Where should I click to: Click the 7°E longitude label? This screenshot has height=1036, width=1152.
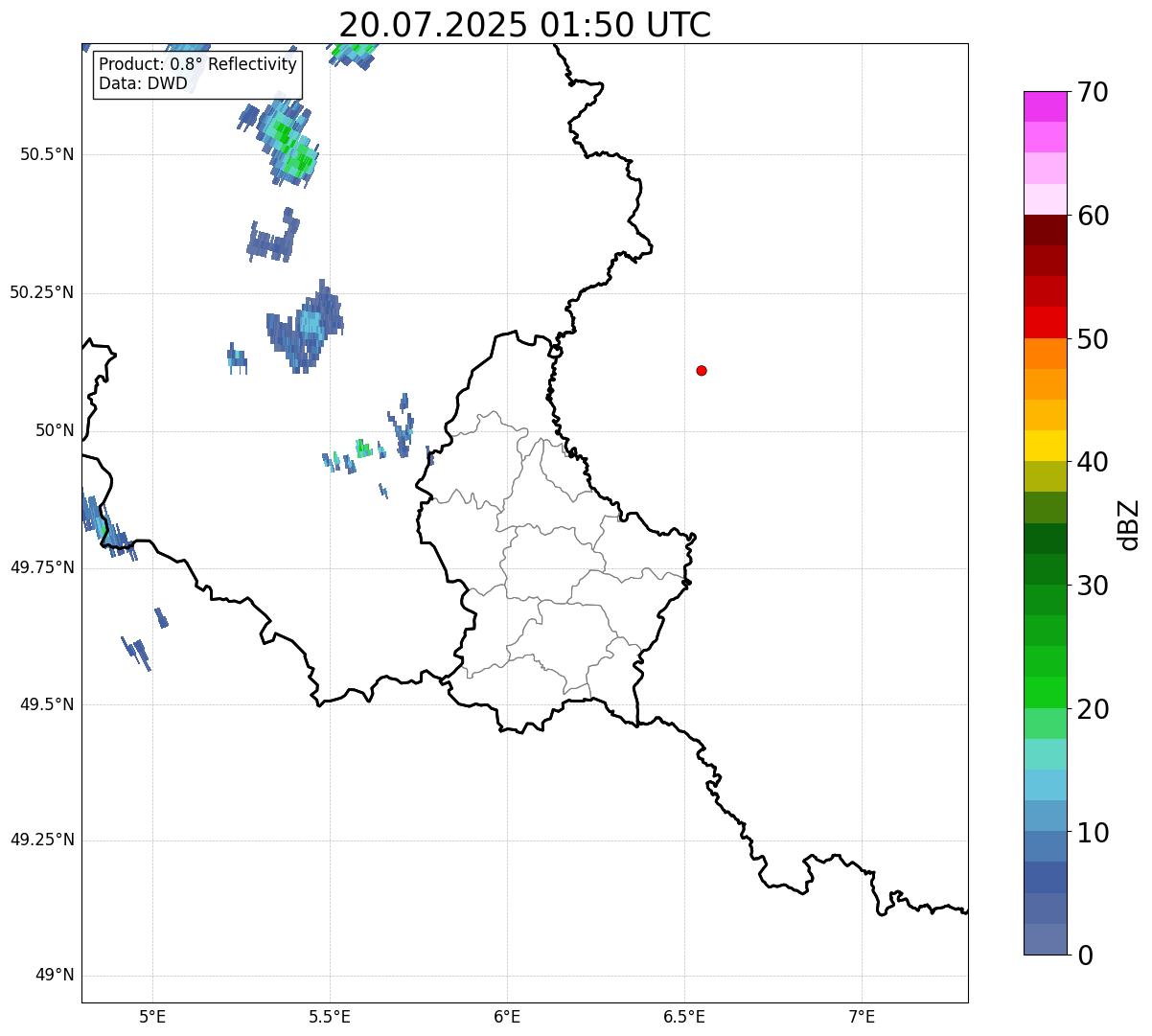(x=862, y=1016)
